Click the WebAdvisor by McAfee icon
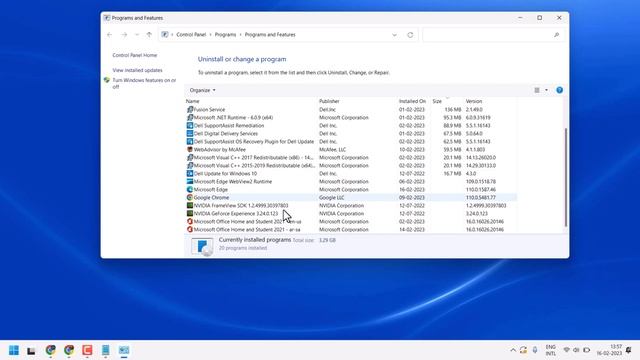Viewport: 640px width, 360px height. tap(190, 149)
